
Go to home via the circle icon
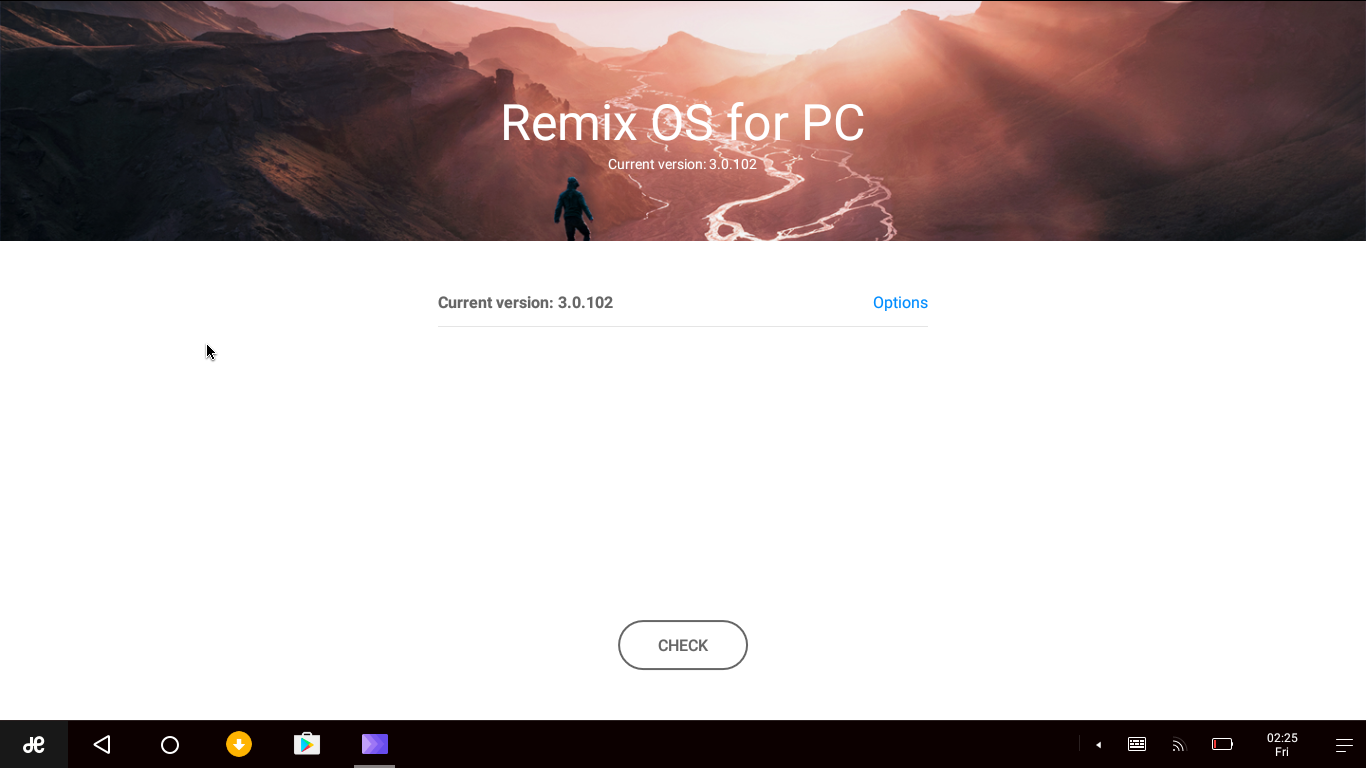tap(170, 744)
